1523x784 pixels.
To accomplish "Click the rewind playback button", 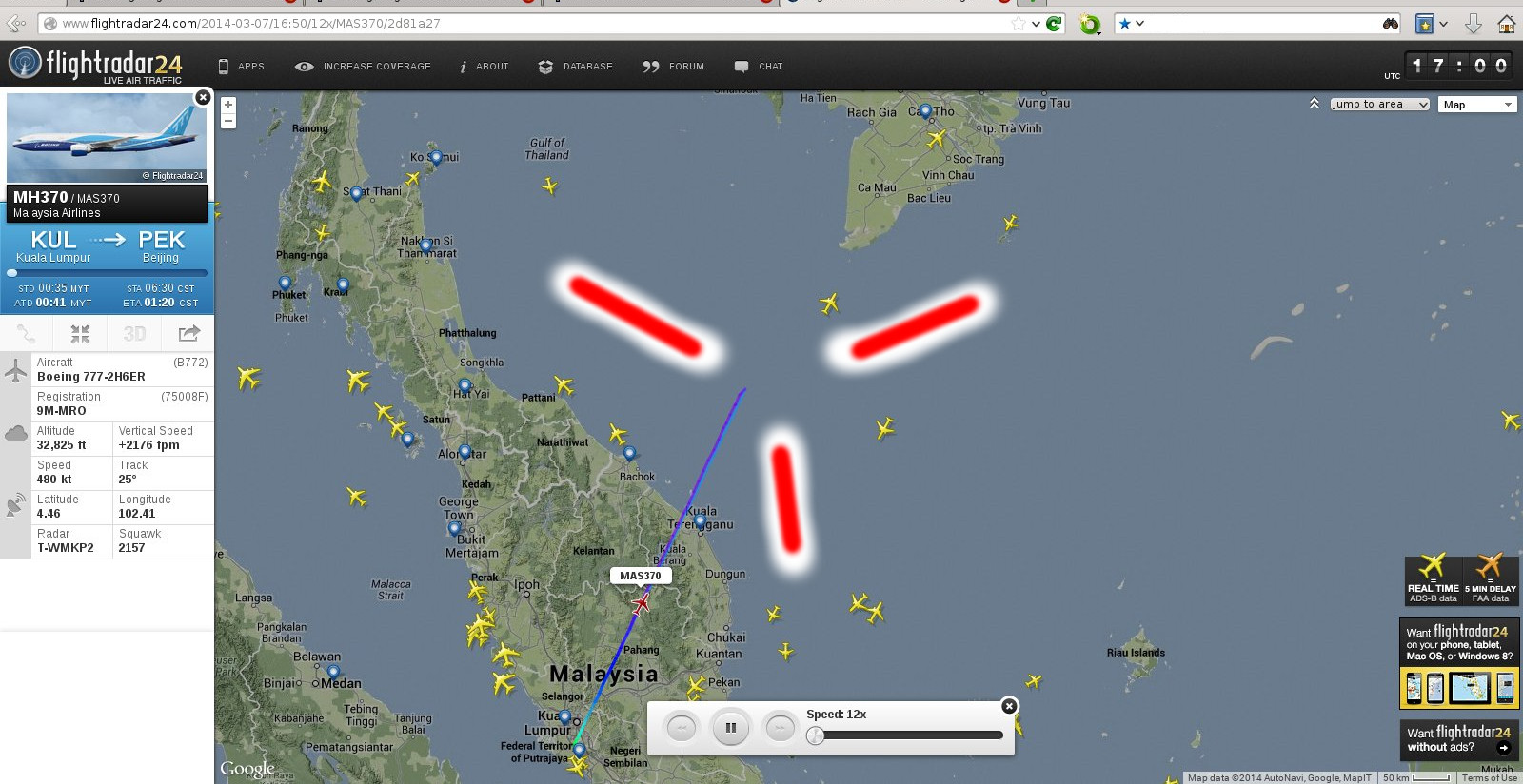I will pyautogui.click(x=682, y=729).
